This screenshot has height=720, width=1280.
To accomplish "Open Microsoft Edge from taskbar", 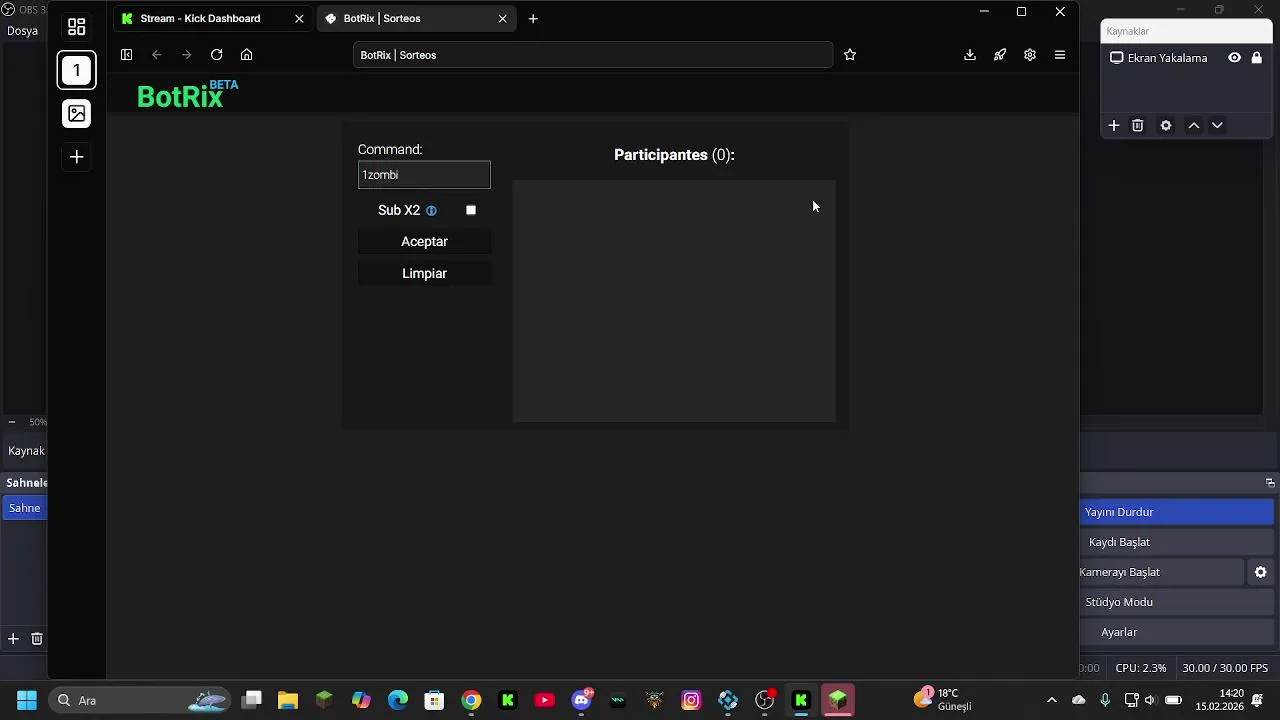I will (398, 700).
